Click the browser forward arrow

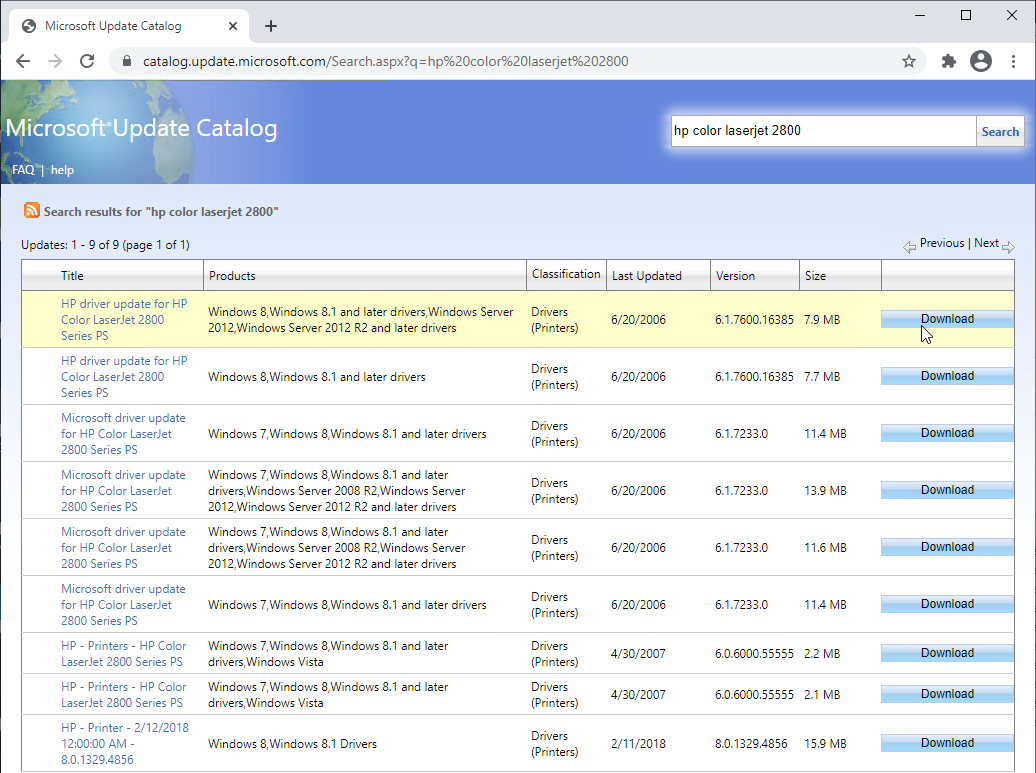(x=55, y=61)
